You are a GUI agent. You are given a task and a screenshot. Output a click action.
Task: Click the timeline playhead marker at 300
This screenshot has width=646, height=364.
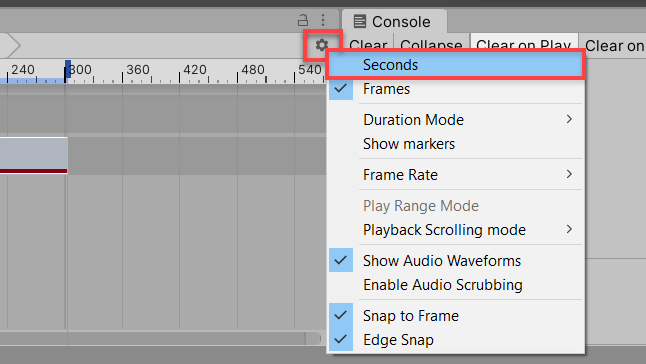click(68, 69)
